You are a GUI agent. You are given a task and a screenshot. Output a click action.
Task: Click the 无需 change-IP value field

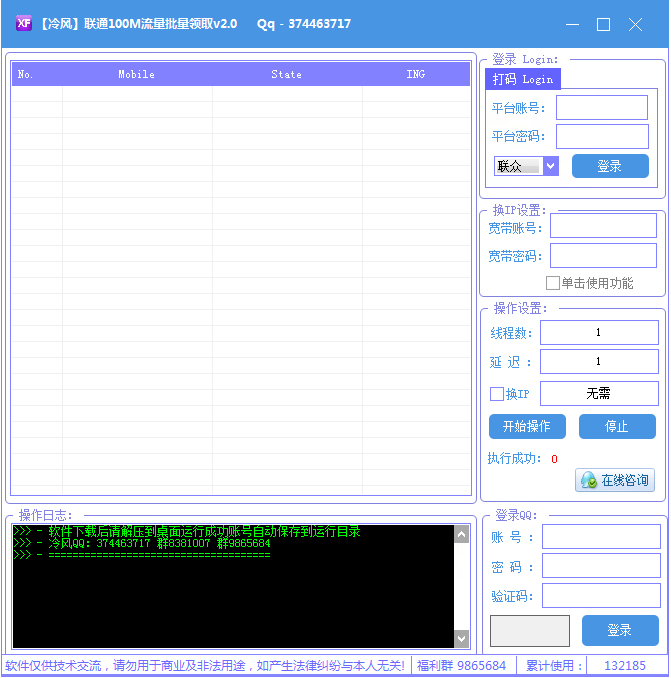599,393
